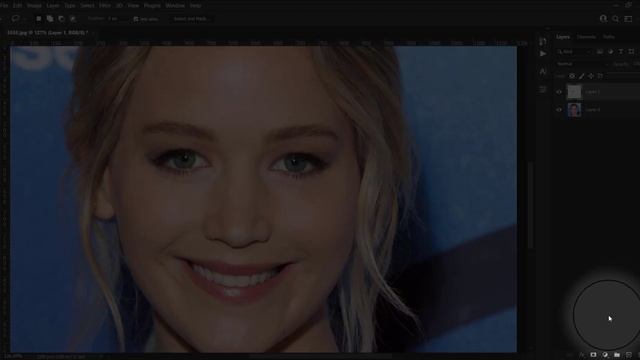Choose the Subtract from selection icon

click(x=61, y=19)
